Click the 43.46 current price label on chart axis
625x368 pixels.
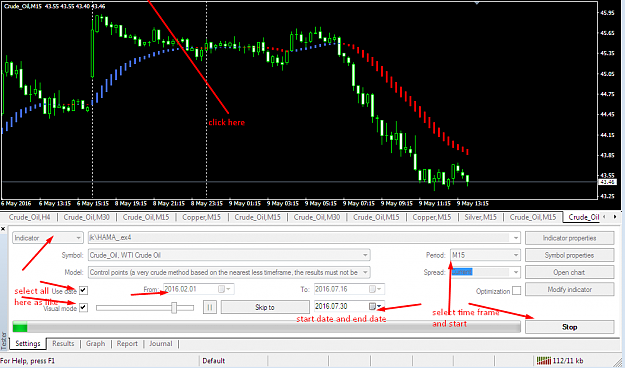[x=606, y=182]
